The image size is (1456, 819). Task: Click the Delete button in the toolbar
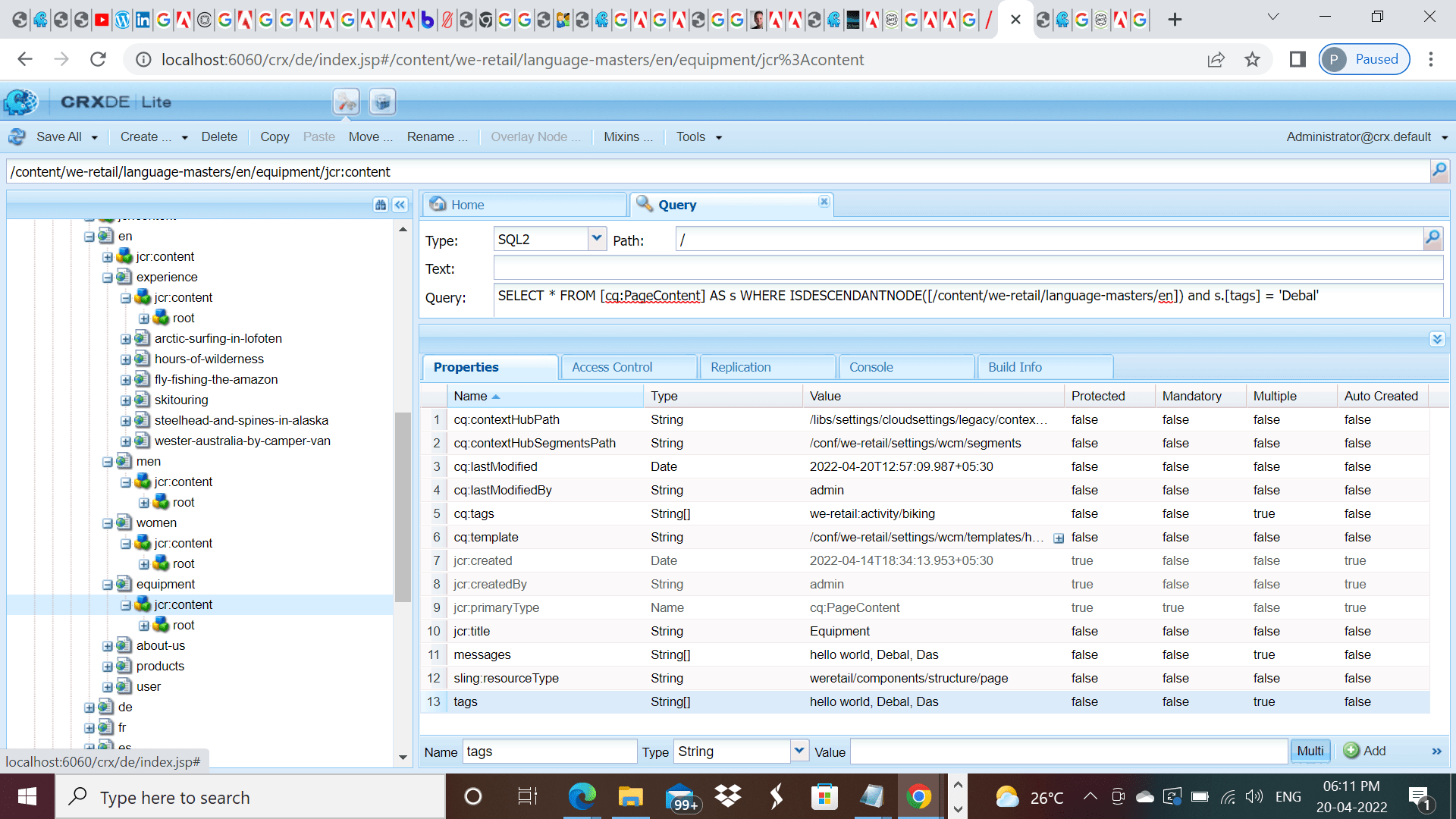[219, 136]
